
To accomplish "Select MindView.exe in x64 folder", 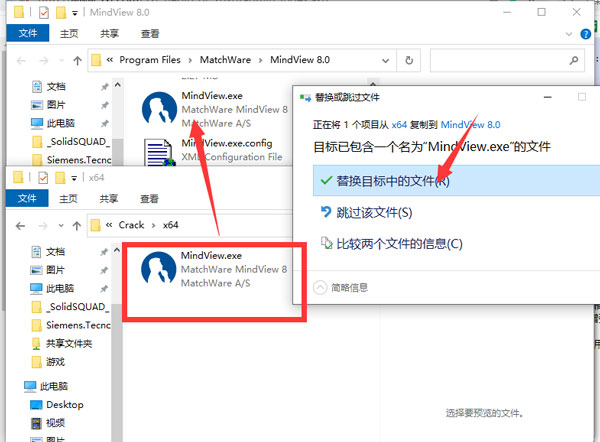I will 214,269.
